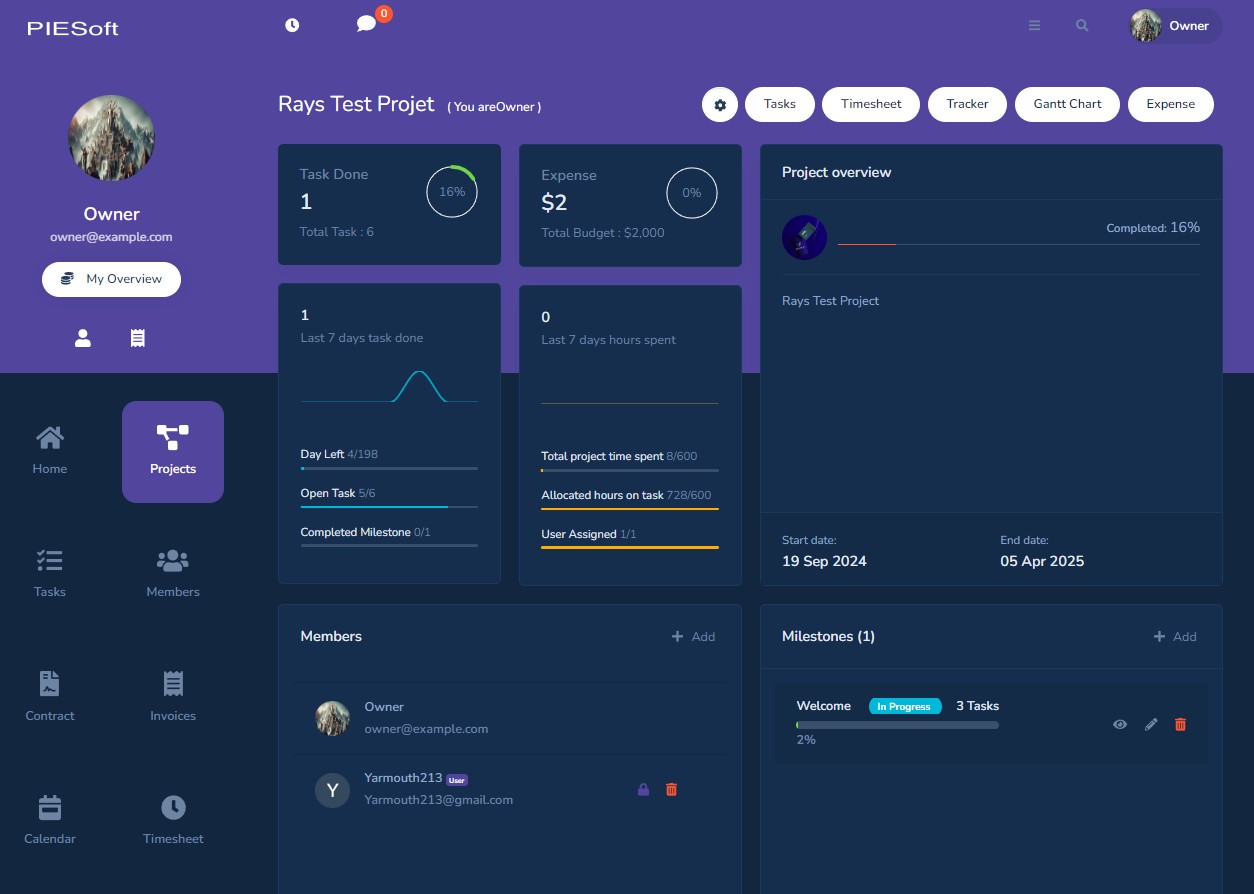View the Welcome milestone with eye icon

coord(1120,724)
